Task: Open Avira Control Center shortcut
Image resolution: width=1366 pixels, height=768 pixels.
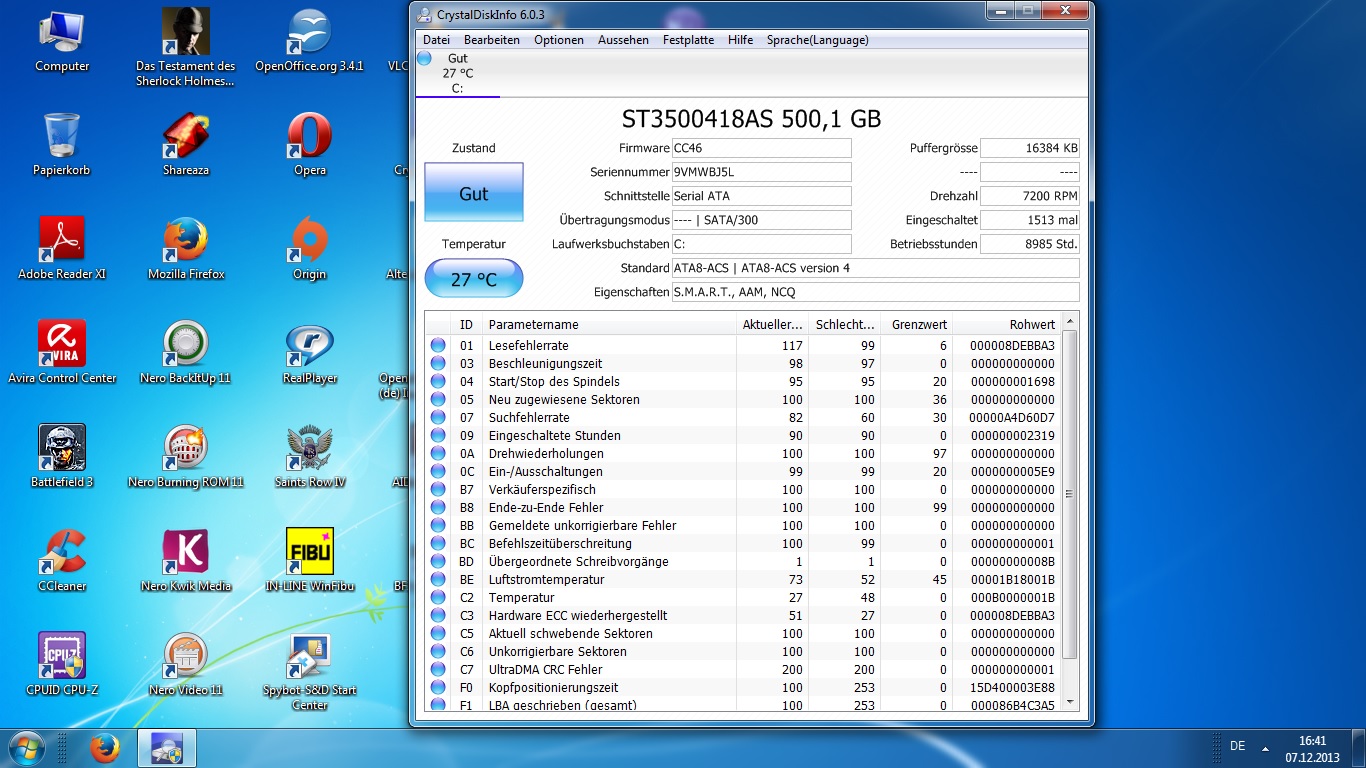Action: (62, 352)
